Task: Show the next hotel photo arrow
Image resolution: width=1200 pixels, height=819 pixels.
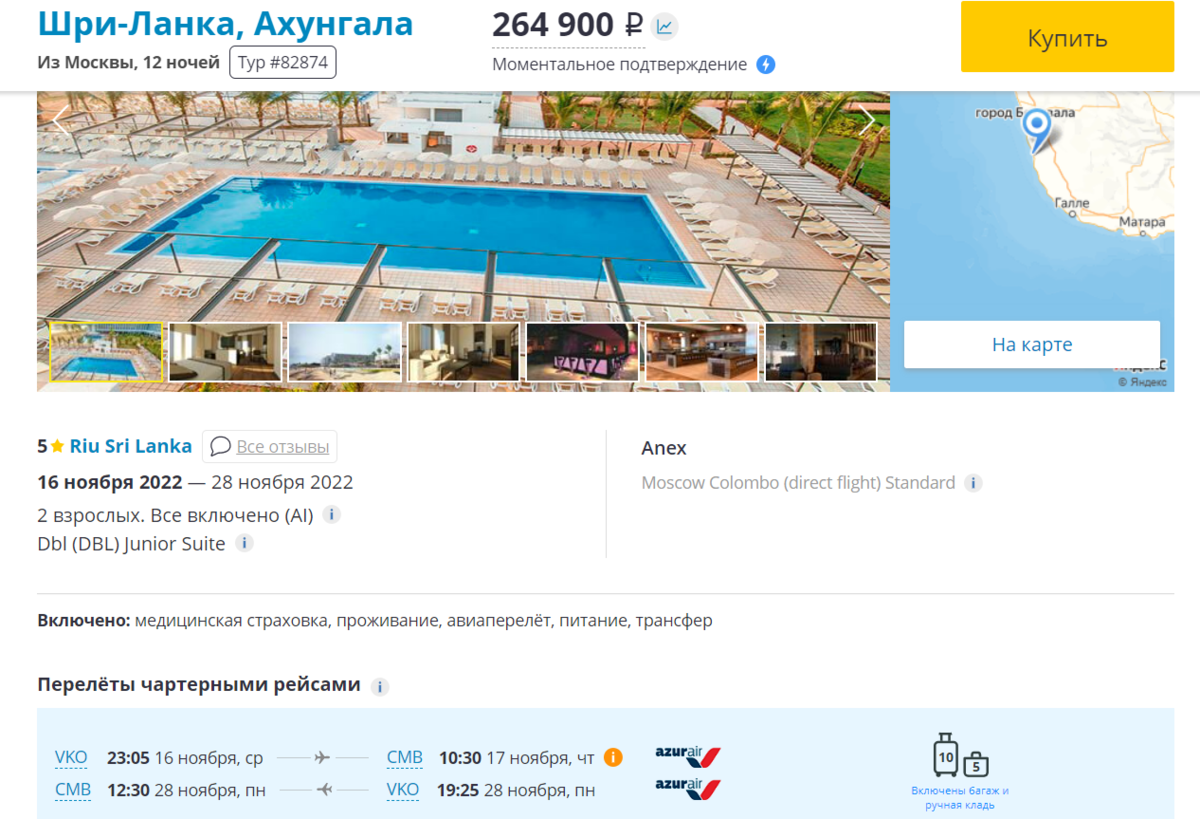Action: pos(867,122)
